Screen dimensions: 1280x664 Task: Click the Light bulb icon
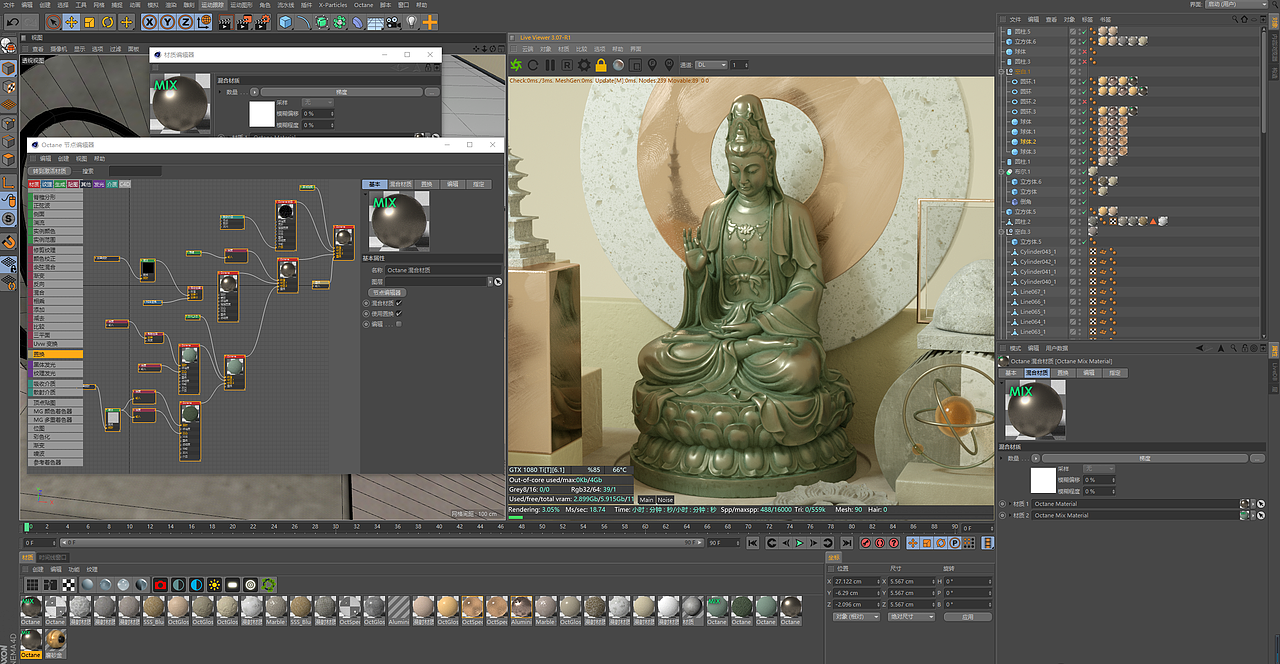point(411,22)
